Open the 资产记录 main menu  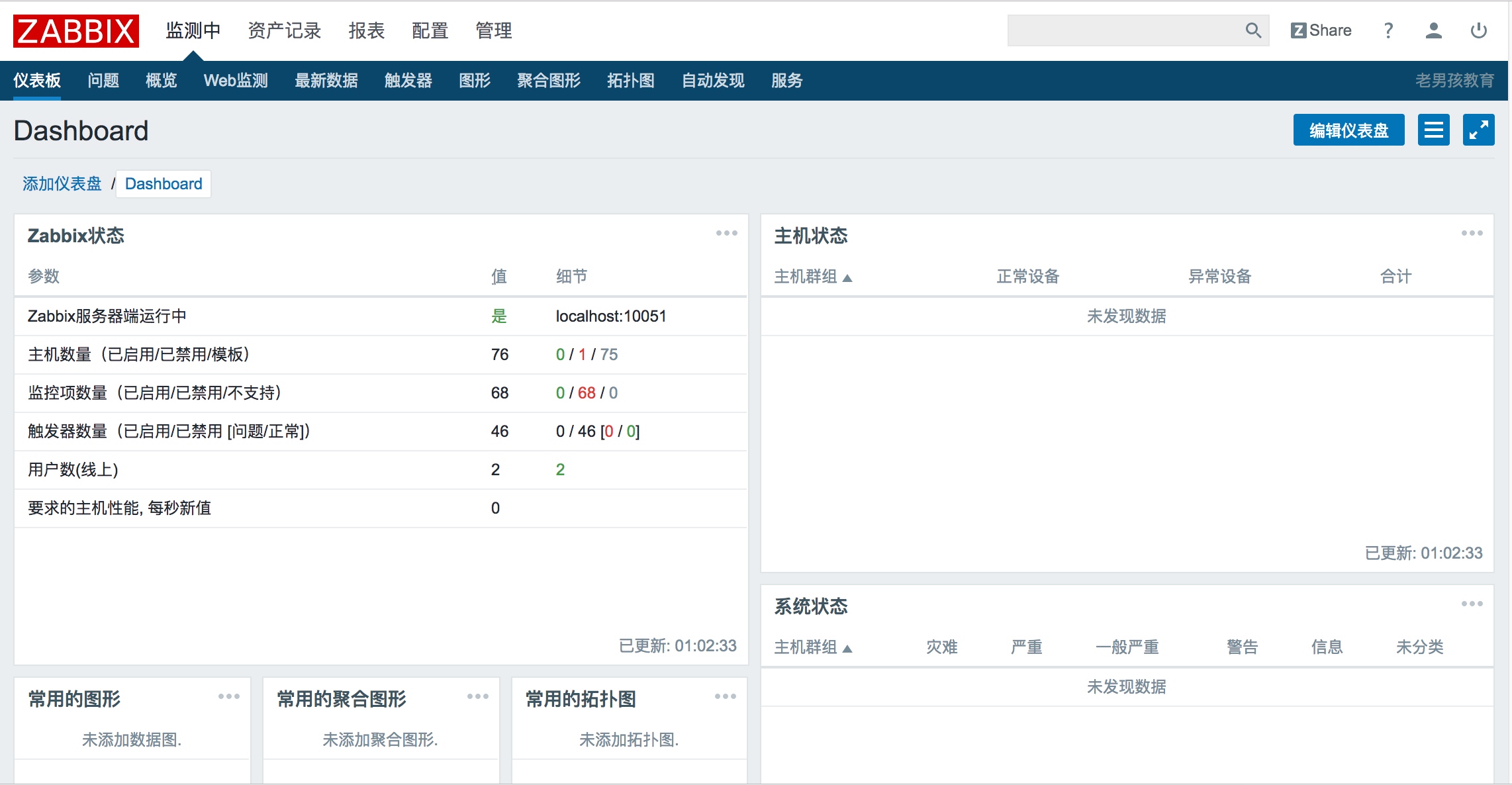tap(284, 30)
